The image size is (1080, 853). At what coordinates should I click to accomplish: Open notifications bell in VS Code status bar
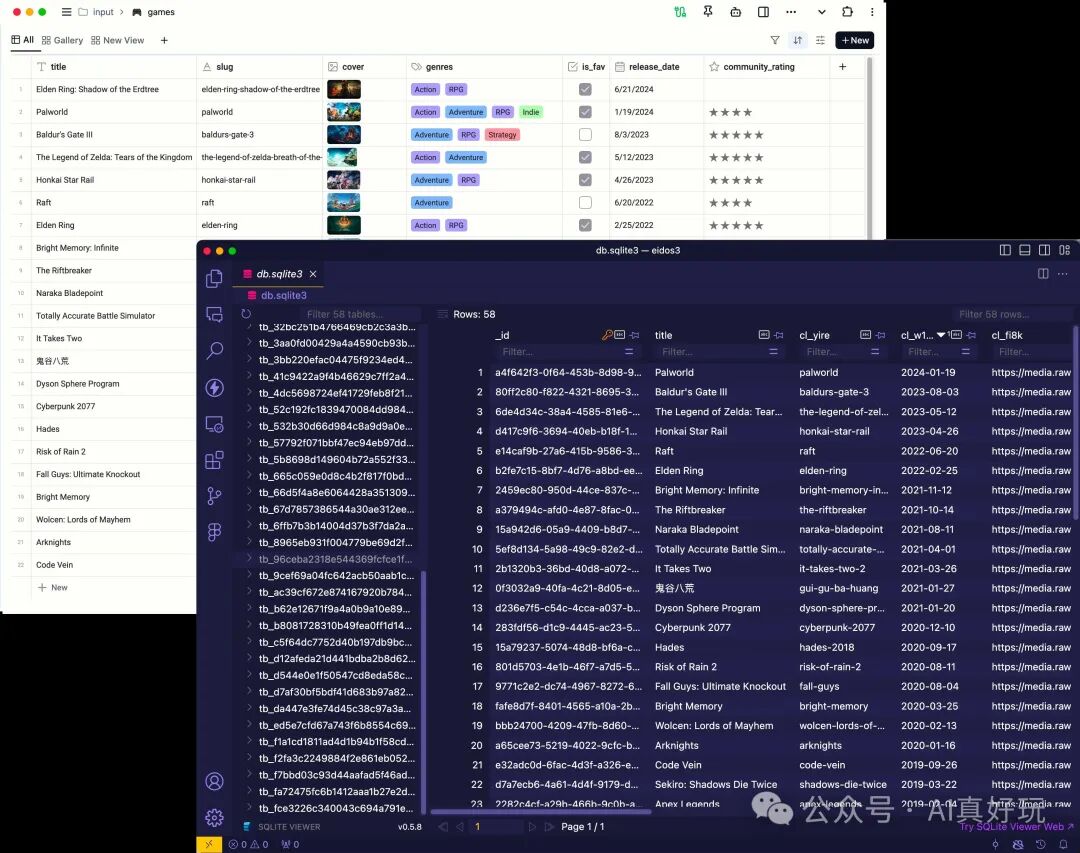pyautogui.click(x=1063, y=844)
